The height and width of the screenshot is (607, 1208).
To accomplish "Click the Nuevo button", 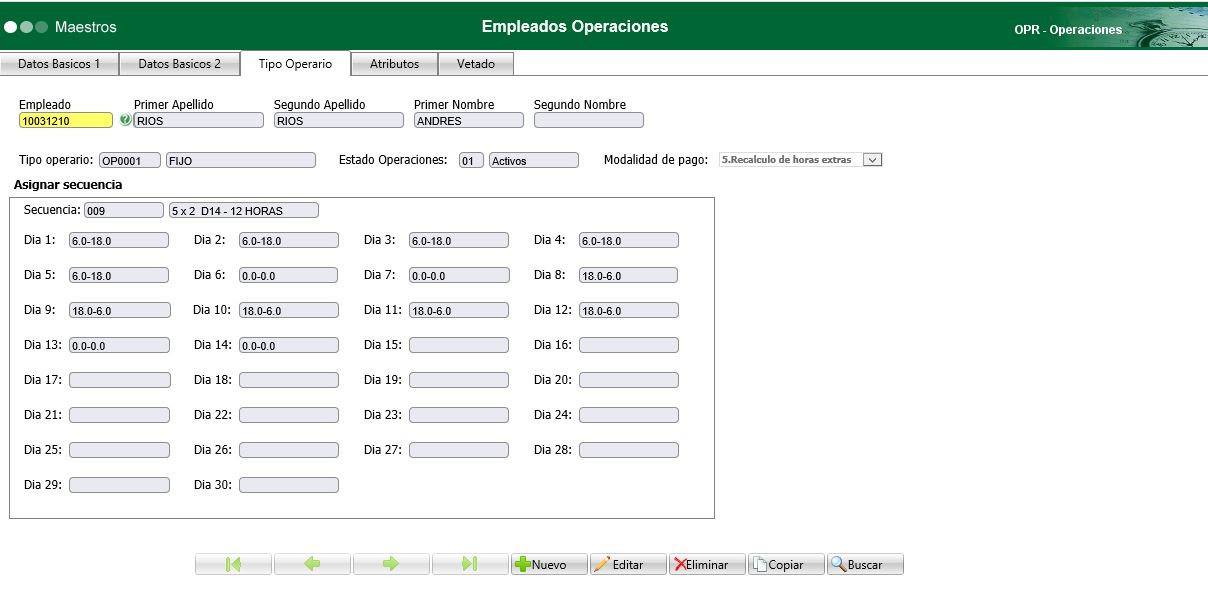I will click(549, 564).
